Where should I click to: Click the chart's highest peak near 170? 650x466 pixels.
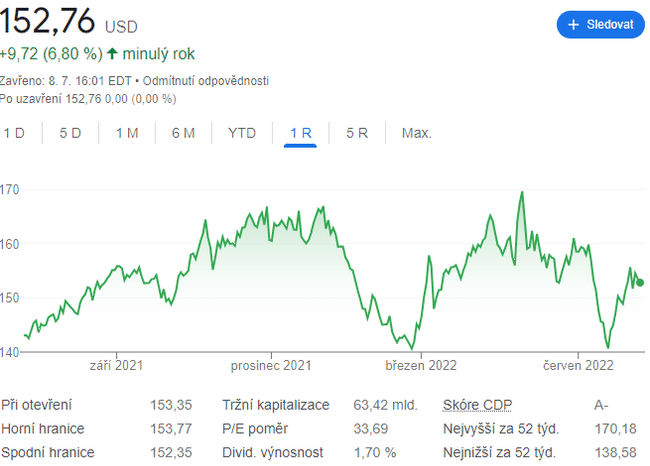(x=522, y=193)
